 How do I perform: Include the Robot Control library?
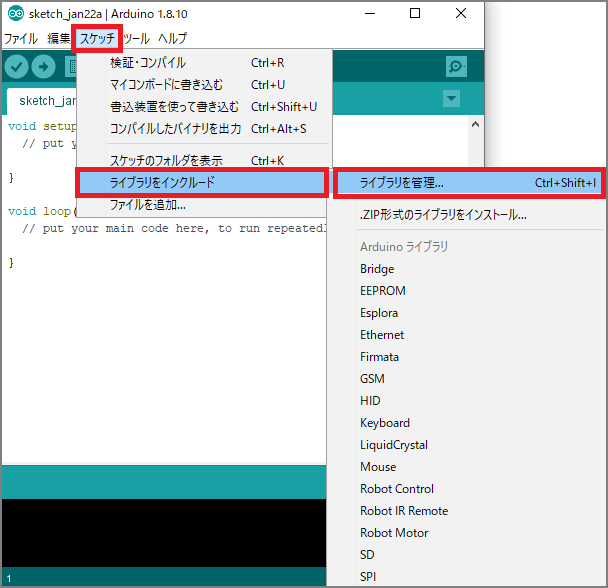(466, 489)
